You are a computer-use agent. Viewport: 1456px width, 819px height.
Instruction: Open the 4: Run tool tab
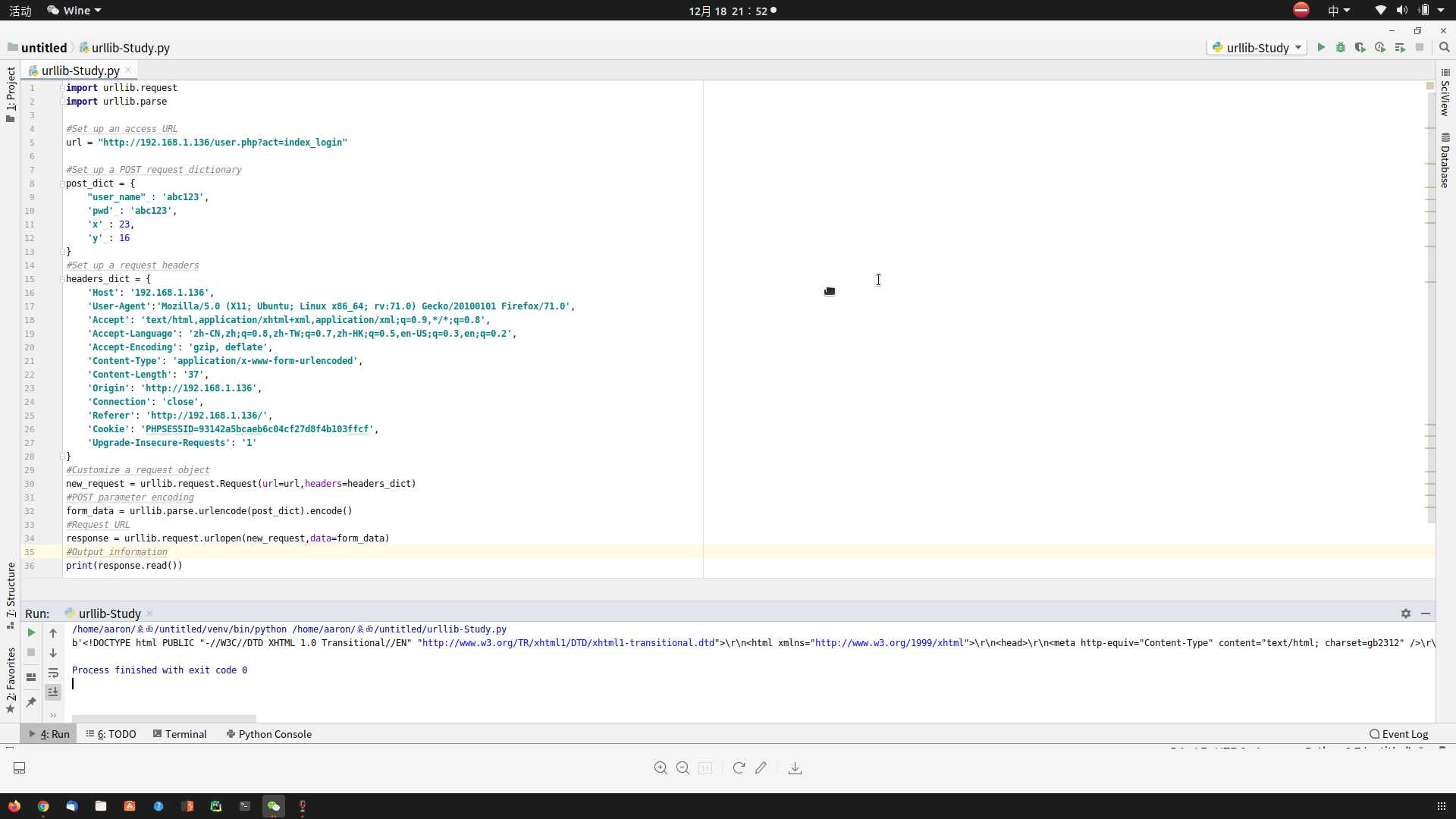point(49,734)
